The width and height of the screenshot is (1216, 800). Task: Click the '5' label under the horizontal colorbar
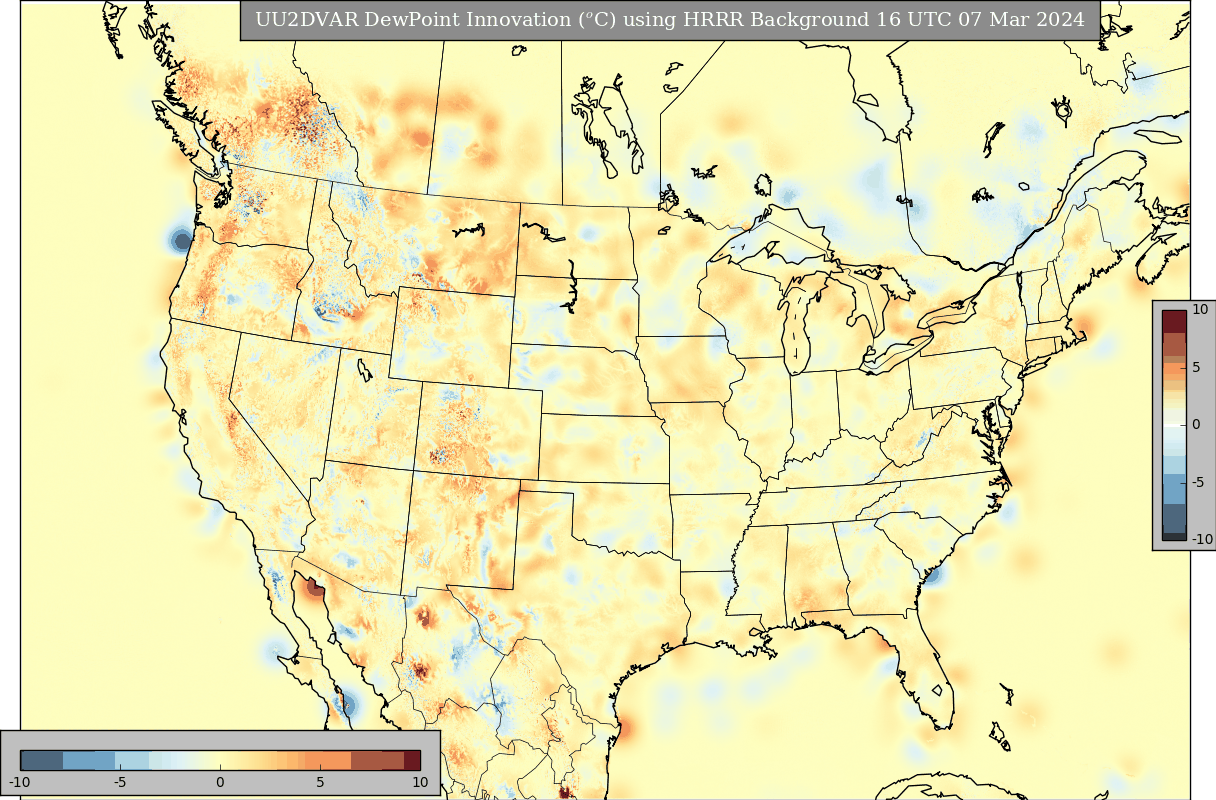click(x=320, y=781)
